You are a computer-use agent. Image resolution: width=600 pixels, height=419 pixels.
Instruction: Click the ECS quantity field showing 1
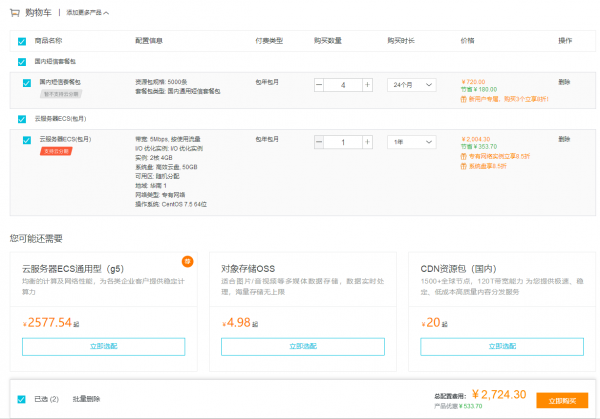tap(343, 142)
